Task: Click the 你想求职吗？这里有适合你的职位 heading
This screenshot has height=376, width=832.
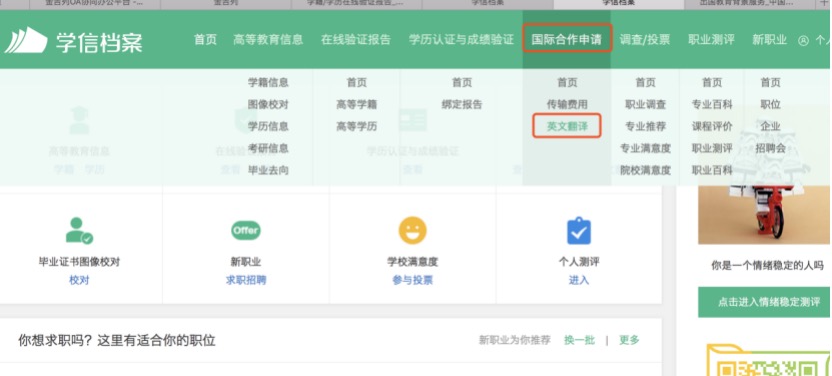Action: 117,340
